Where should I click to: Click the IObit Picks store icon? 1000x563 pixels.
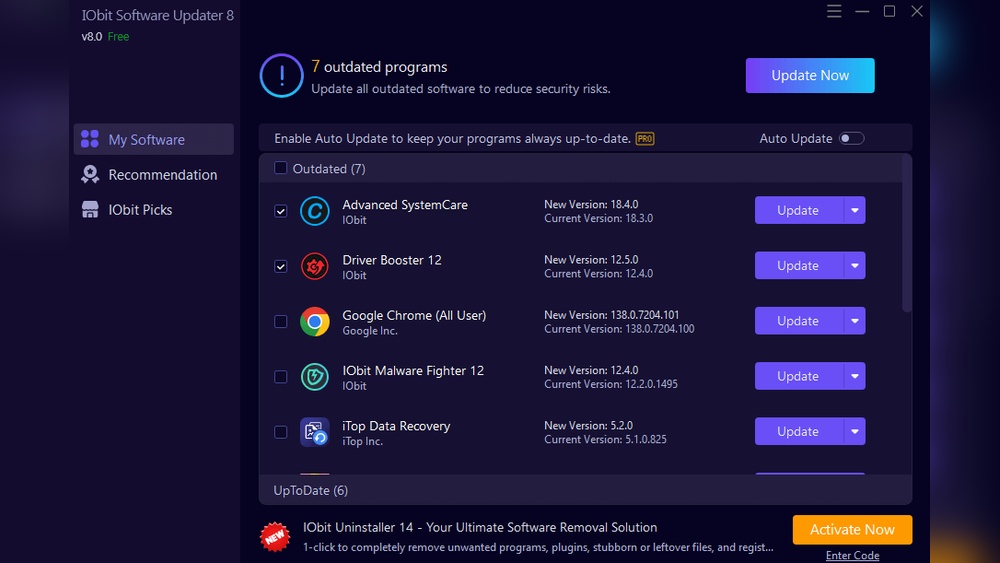click(90, 210)
